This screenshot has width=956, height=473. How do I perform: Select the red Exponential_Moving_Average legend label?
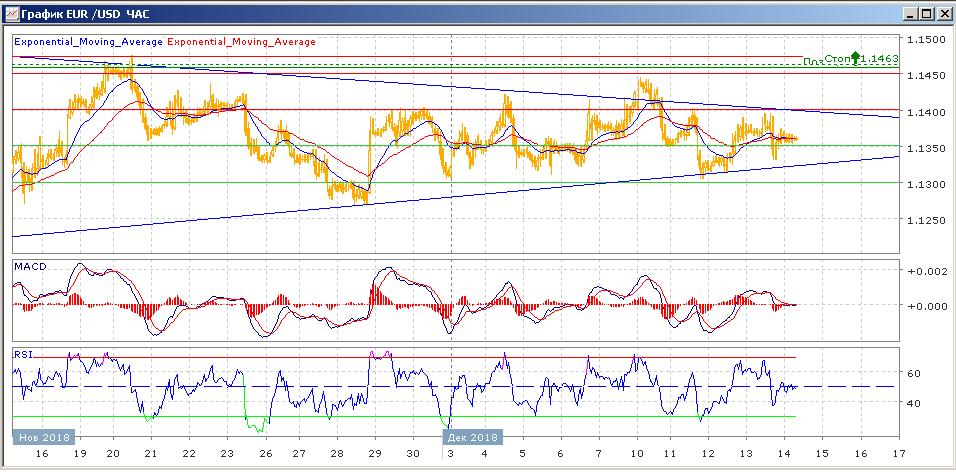pos(241,42)
